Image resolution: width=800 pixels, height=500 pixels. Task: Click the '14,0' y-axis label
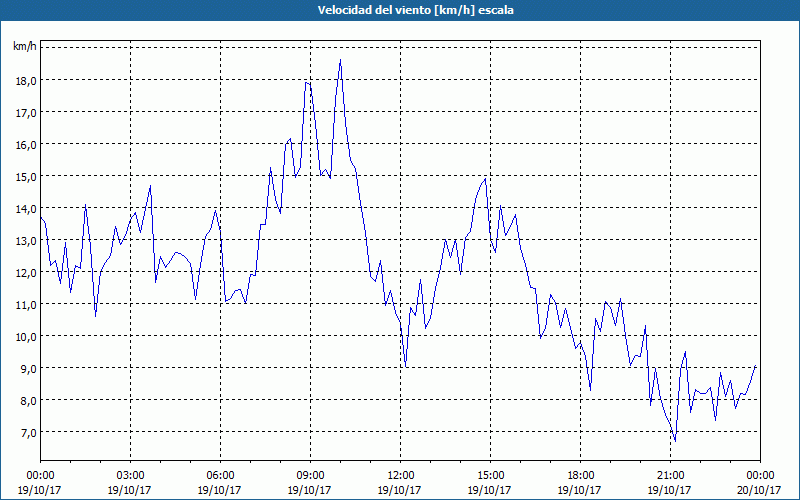[26, 209]
